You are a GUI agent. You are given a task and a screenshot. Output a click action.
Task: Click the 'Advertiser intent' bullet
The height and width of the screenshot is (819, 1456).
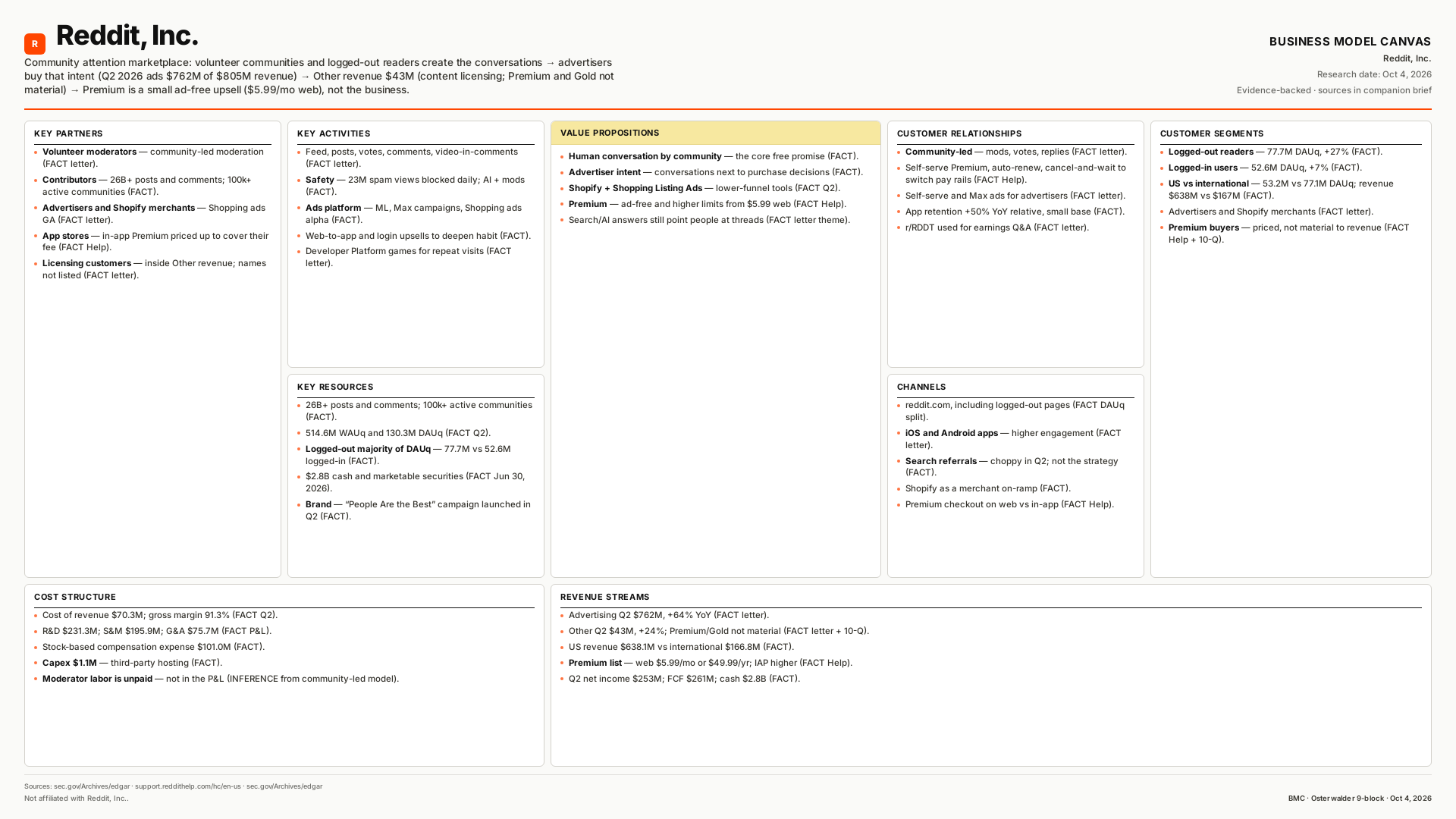click(716, 172)
